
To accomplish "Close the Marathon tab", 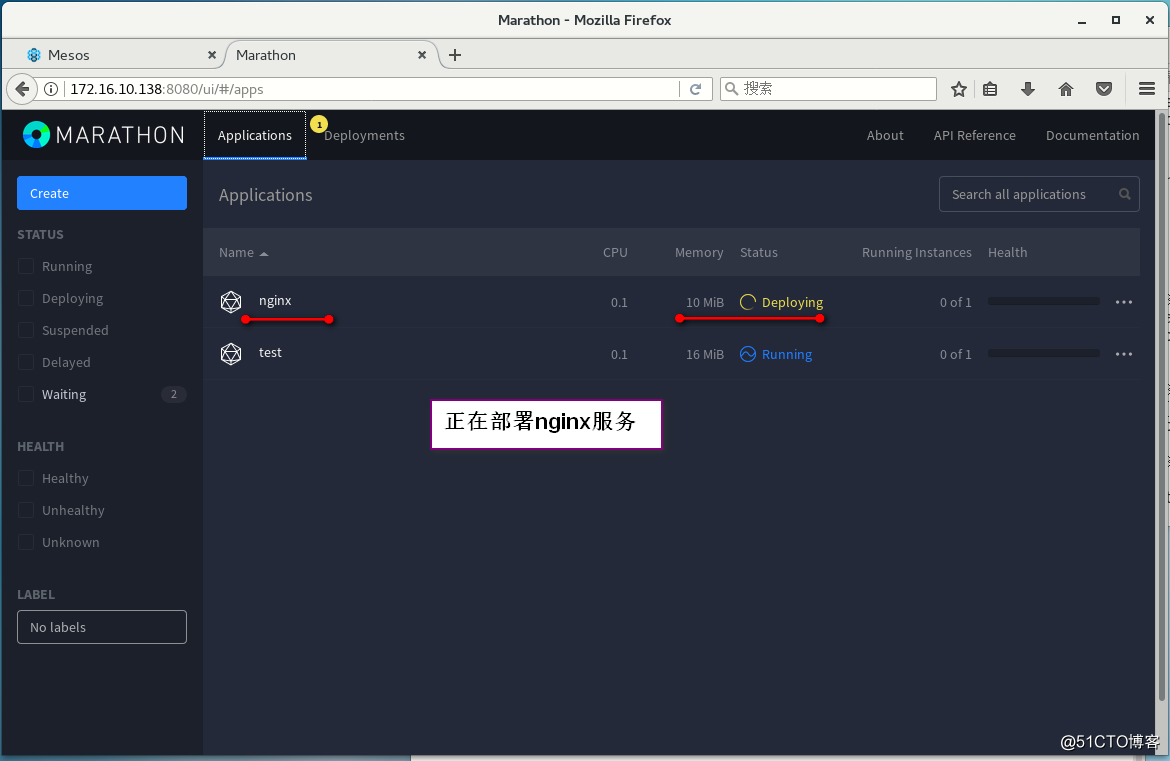I will 422,55.
